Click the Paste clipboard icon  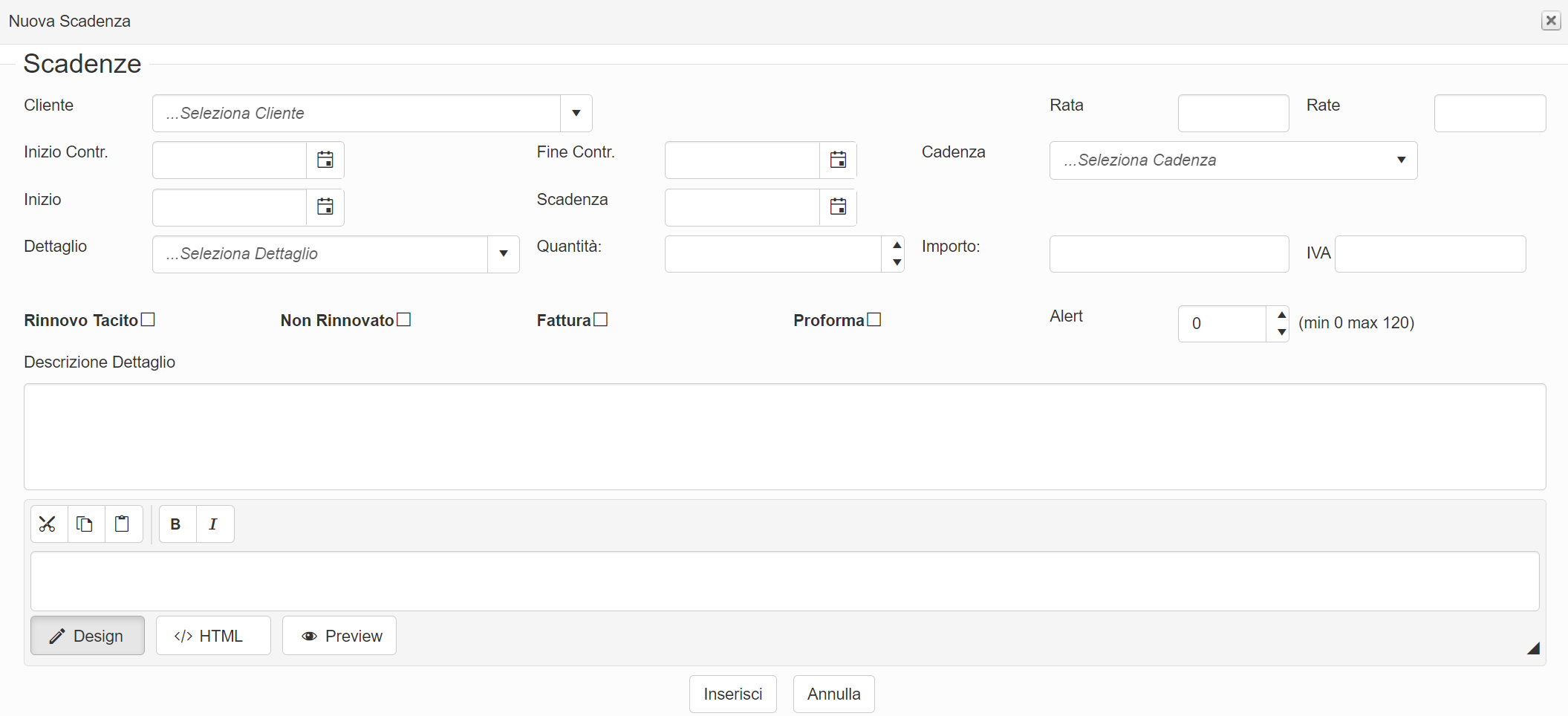(x=123, y=524)
